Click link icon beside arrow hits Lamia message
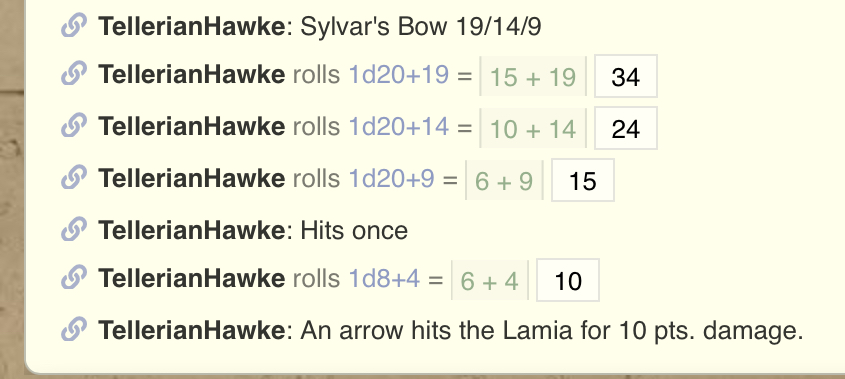This screenshot has height=379, width=845. click(x=74, y=329)
